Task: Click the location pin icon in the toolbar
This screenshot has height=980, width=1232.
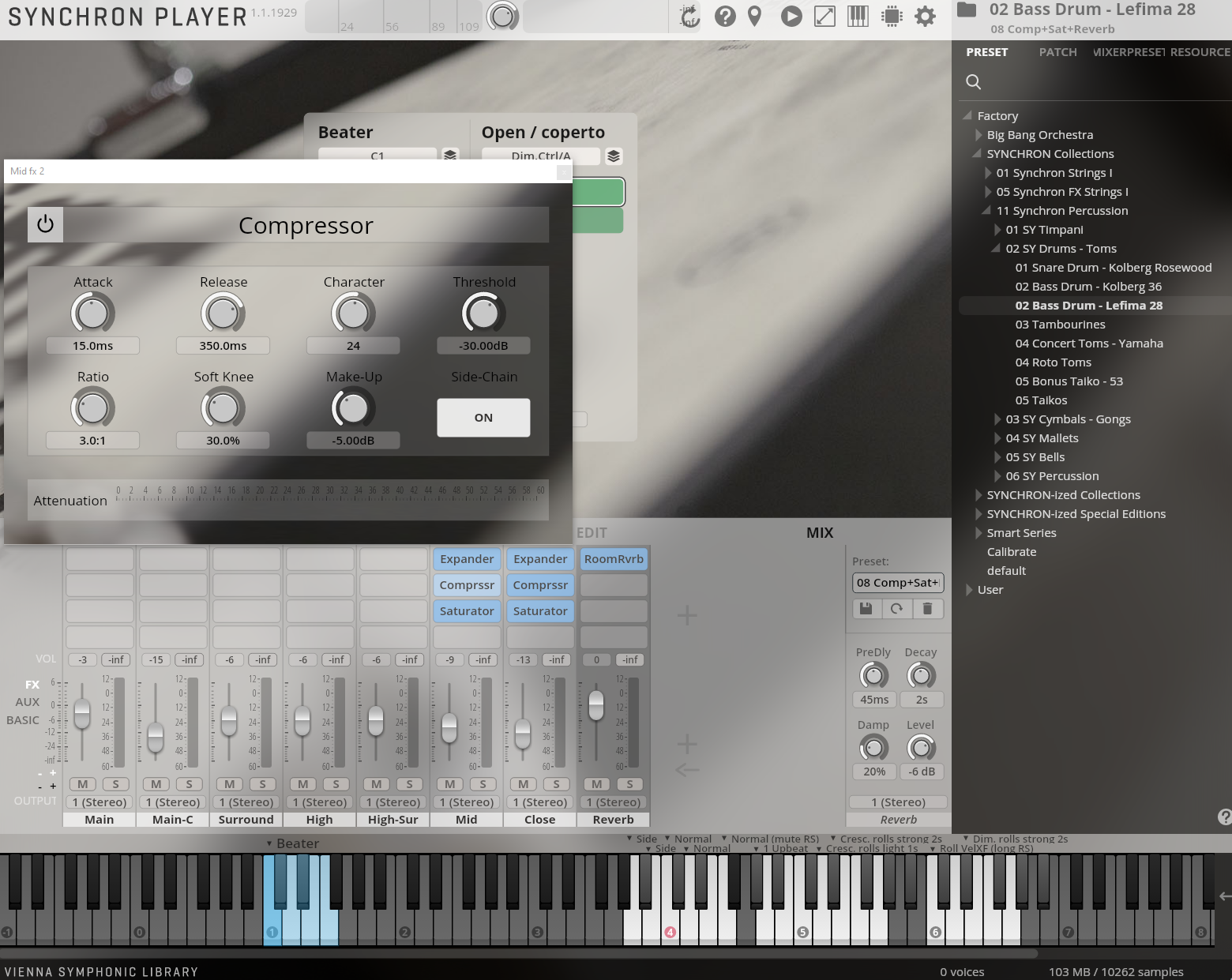Action: tap(754, 16)
